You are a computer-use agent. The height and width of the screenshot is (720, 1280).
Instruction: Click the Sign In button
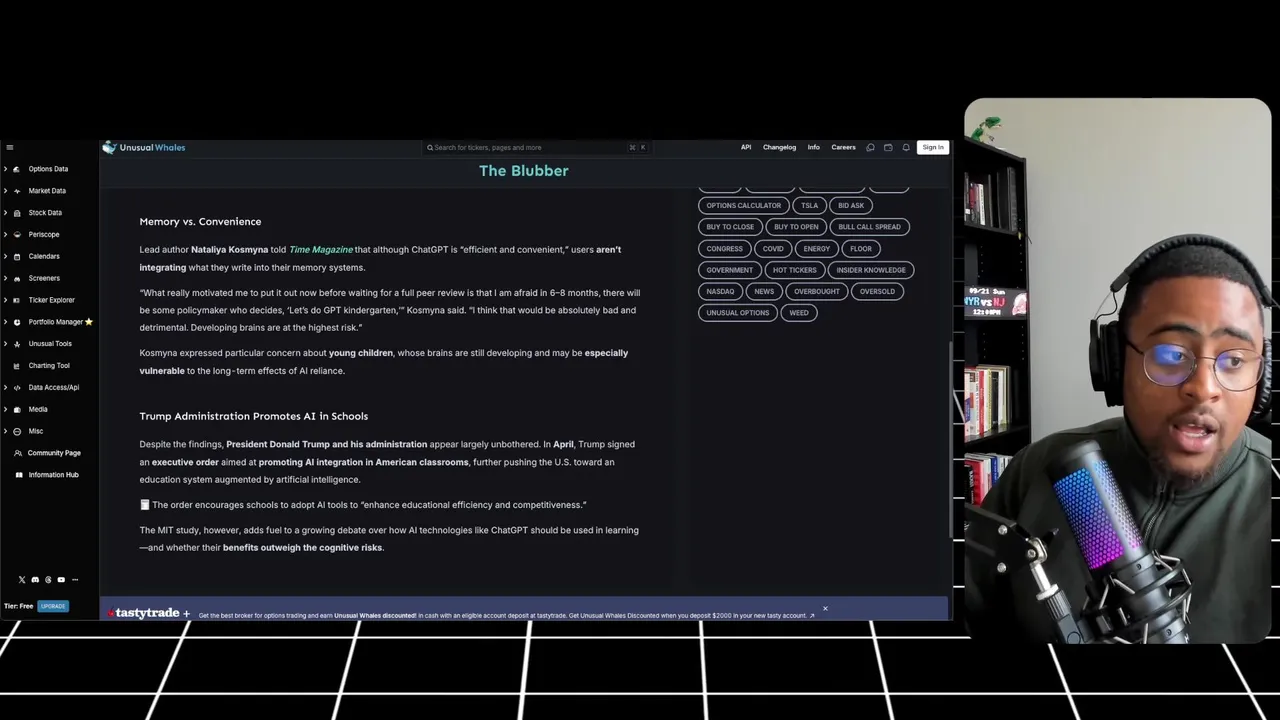[x=933, y=147]
